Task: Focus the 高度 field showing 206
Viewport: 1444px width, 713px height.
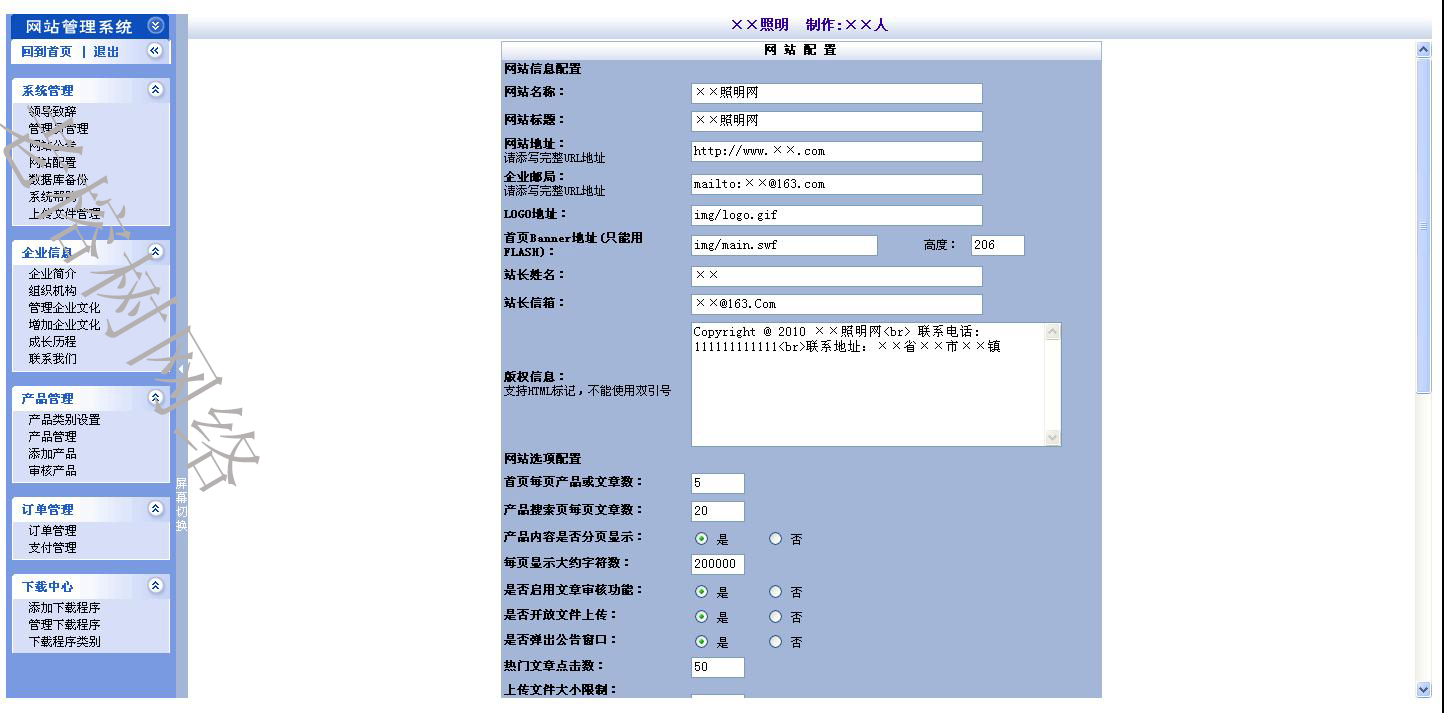Action: click(998, 245)
